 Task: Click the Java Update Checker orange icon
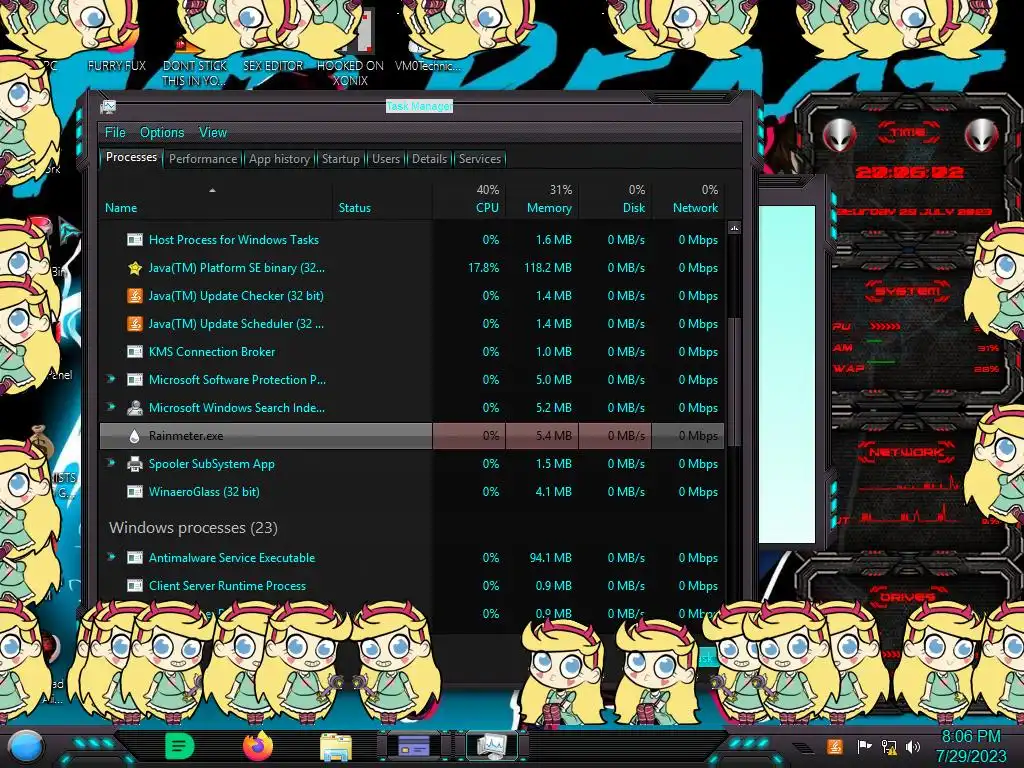[135, 296]
